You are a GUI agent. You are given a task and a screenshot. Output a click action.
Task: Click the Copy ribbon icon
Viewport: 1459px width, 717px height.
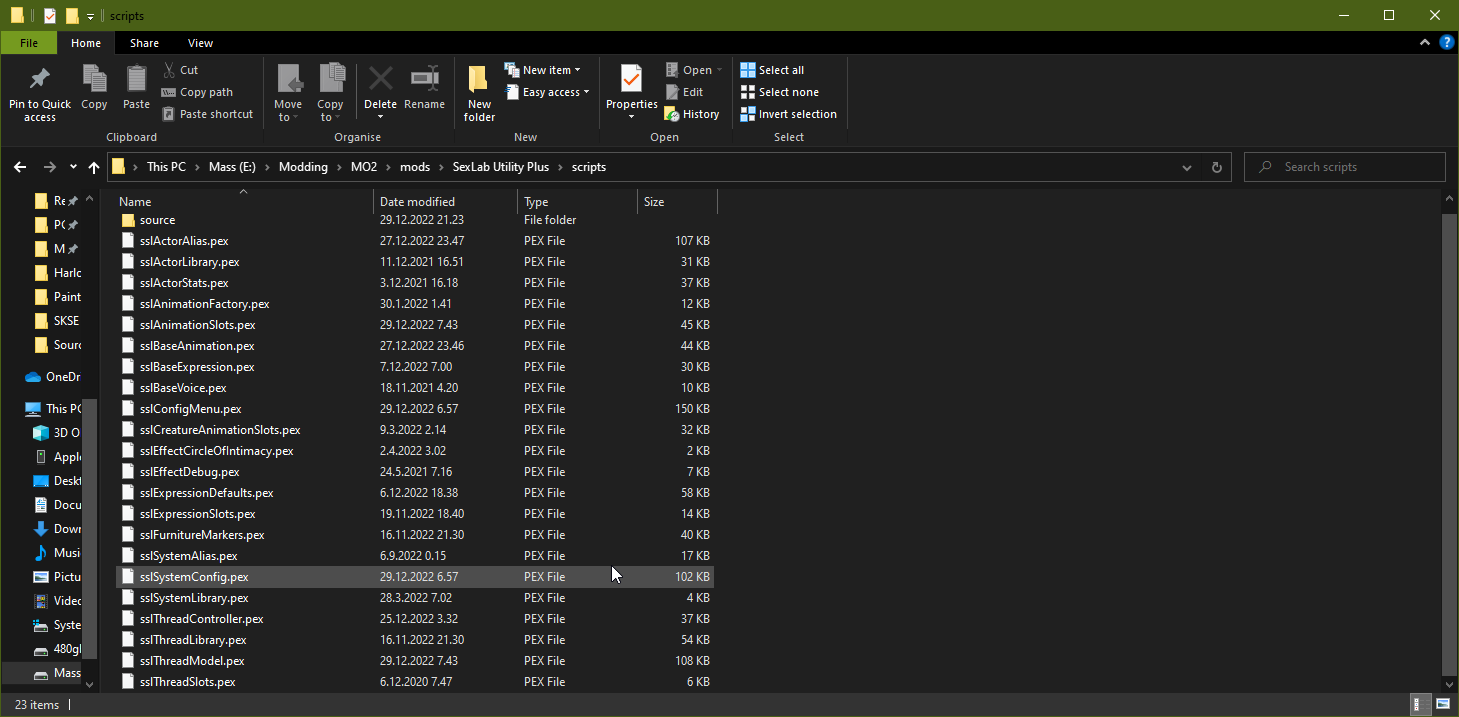pyautogui.click(x=94, y=87)
